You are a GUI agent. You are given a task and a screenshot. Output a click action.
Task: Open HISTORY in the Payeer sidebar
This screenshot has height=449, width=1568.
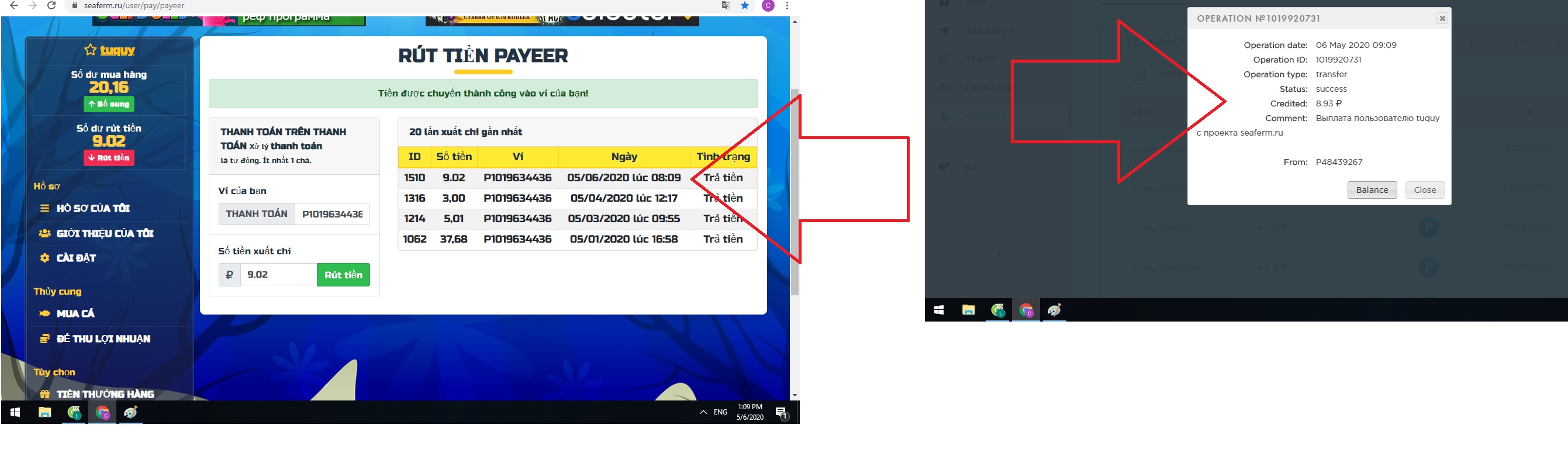(986, 116)
